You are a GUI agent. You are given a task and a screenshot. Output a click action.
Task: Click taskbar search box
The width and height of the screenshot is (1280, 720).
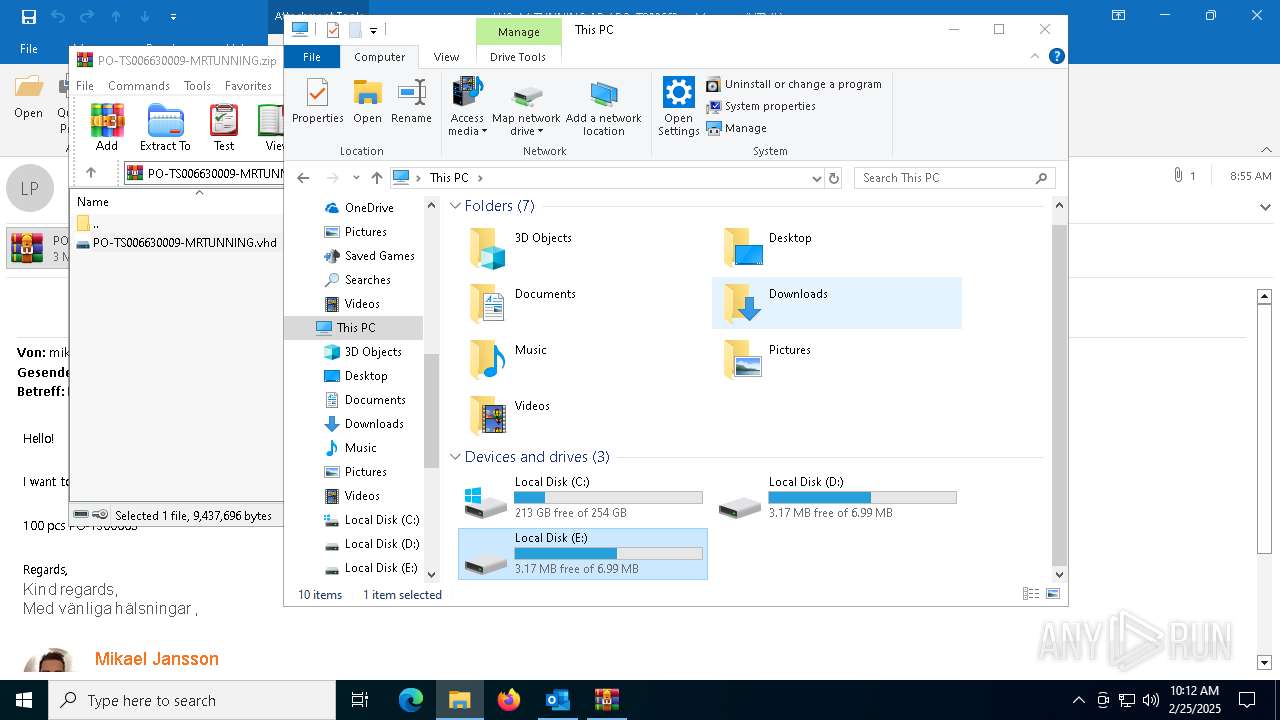(192, 700)
